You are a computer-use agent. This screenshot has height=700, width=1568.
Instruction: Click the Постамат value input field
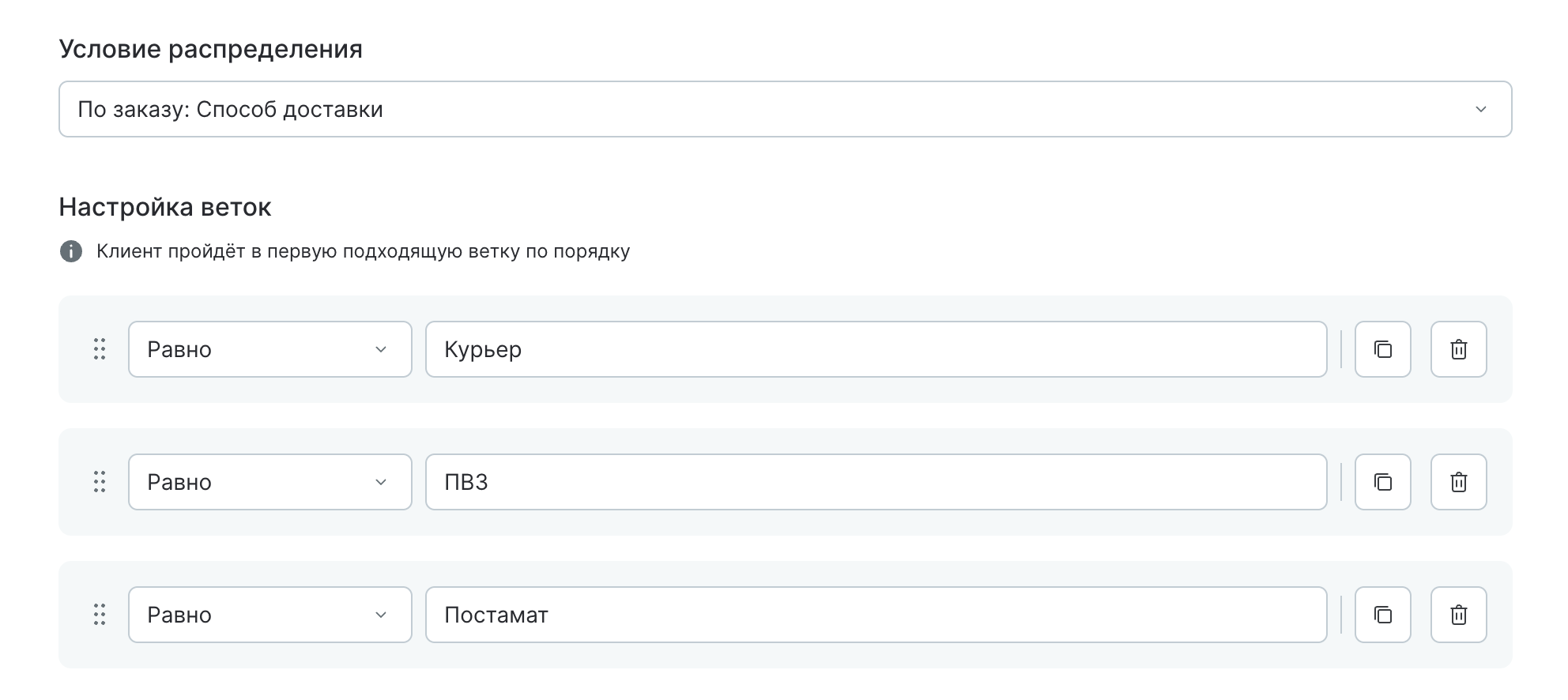point(876,615)
